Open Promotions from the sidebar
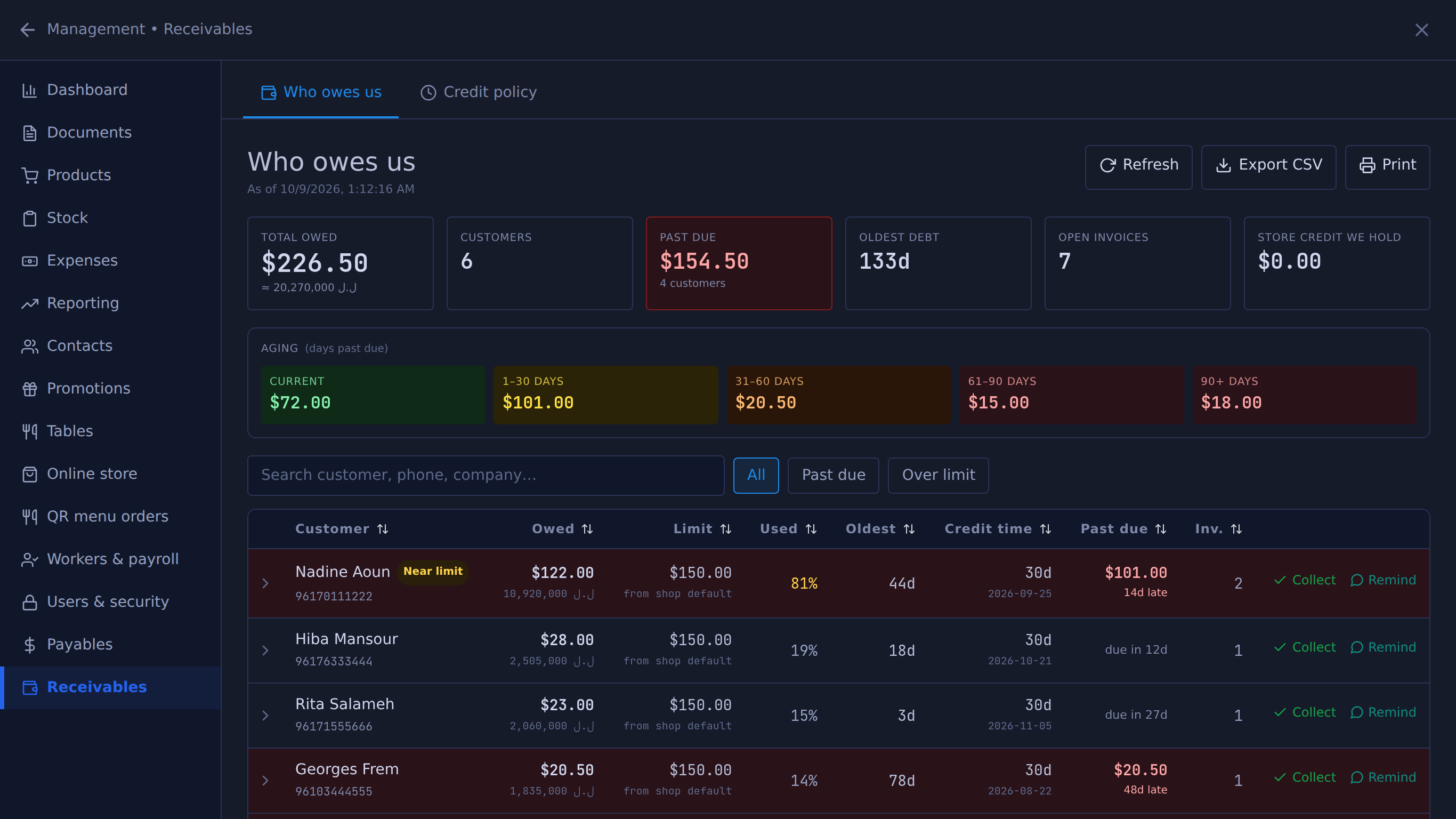This screenshot has width=1456, height=819. point(111,389)
